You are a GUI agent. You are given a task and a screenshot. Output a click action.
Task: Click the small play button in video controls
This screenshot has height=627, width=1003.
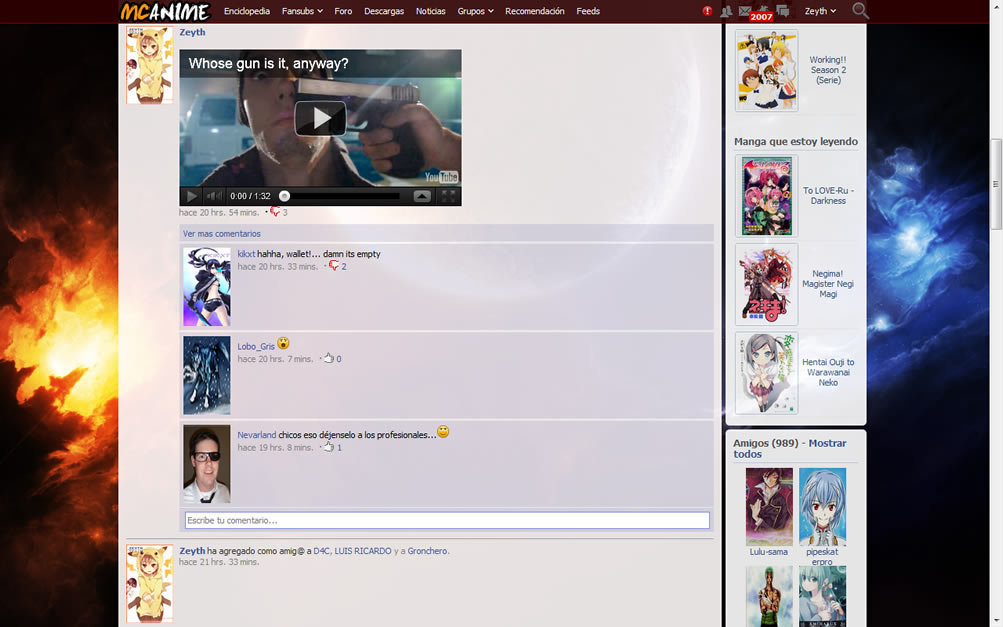click(191, 196)
